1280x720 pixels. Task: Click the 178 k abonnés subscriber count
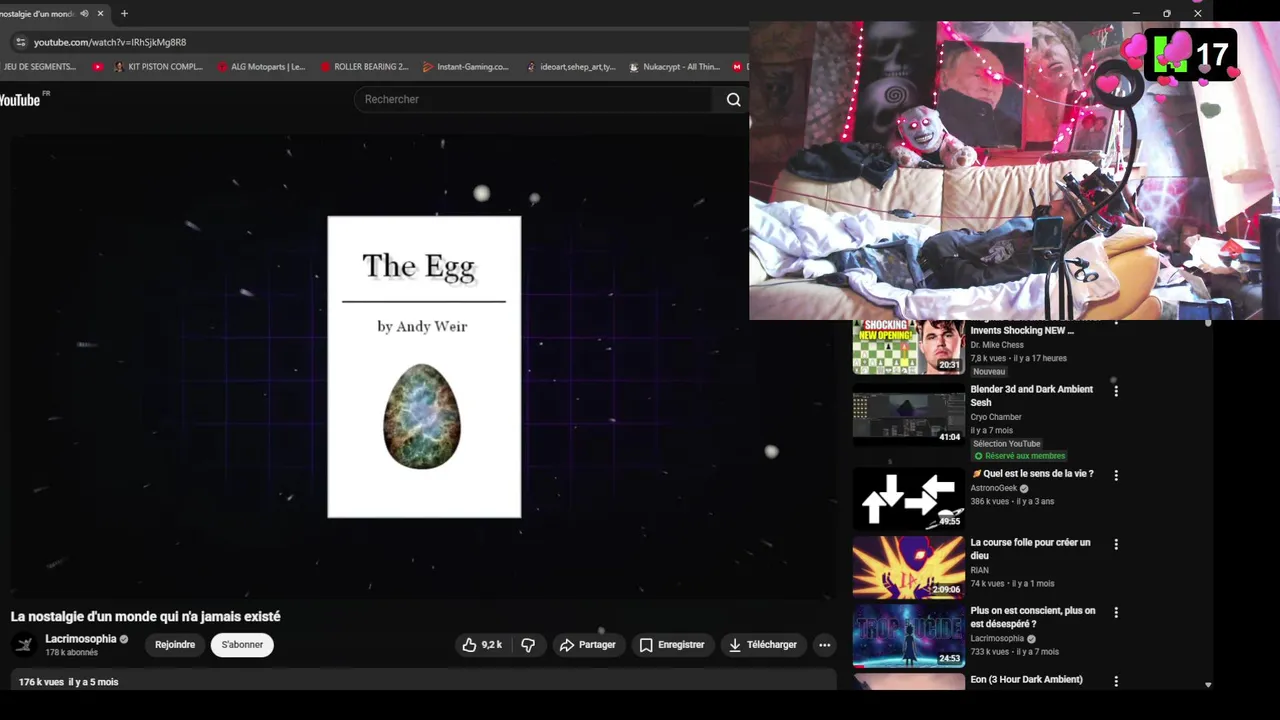point(71,653)
